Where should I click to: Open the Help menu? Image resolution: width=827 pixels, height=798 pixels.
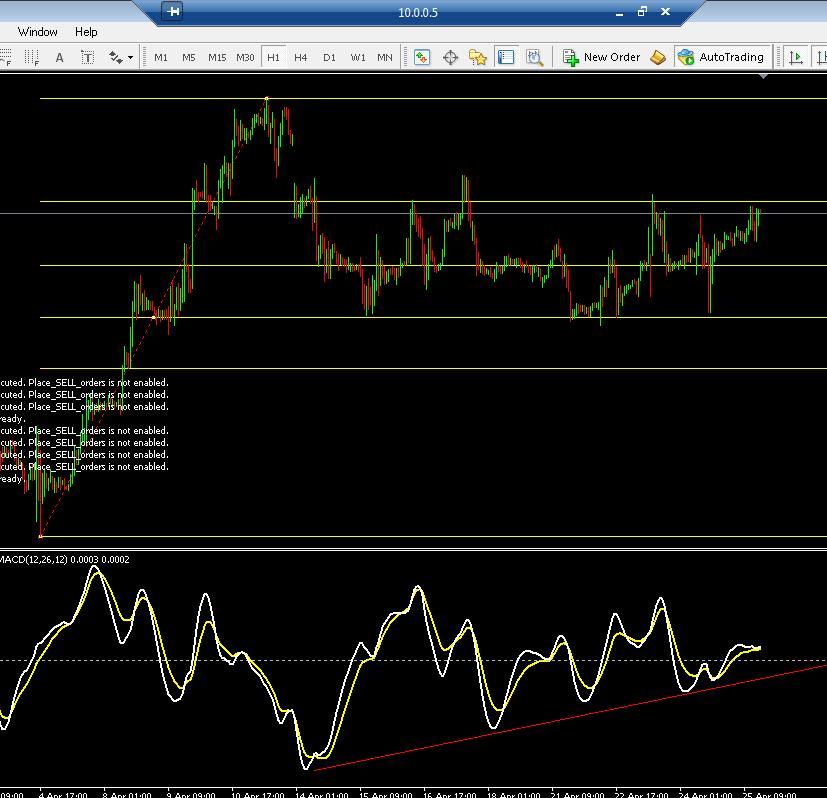[86, 32]
